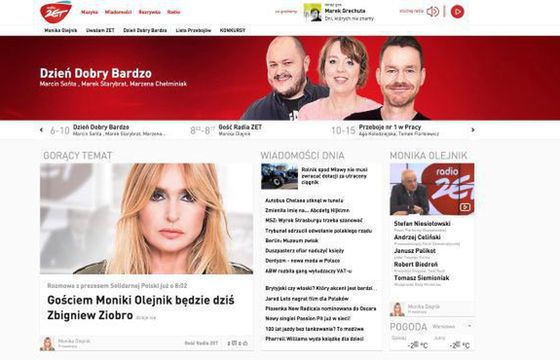Open the news Autobus Chelsea utknął w tunelu
The height and width of the screenshot is (360, 560).
click(x=304, y=201)
